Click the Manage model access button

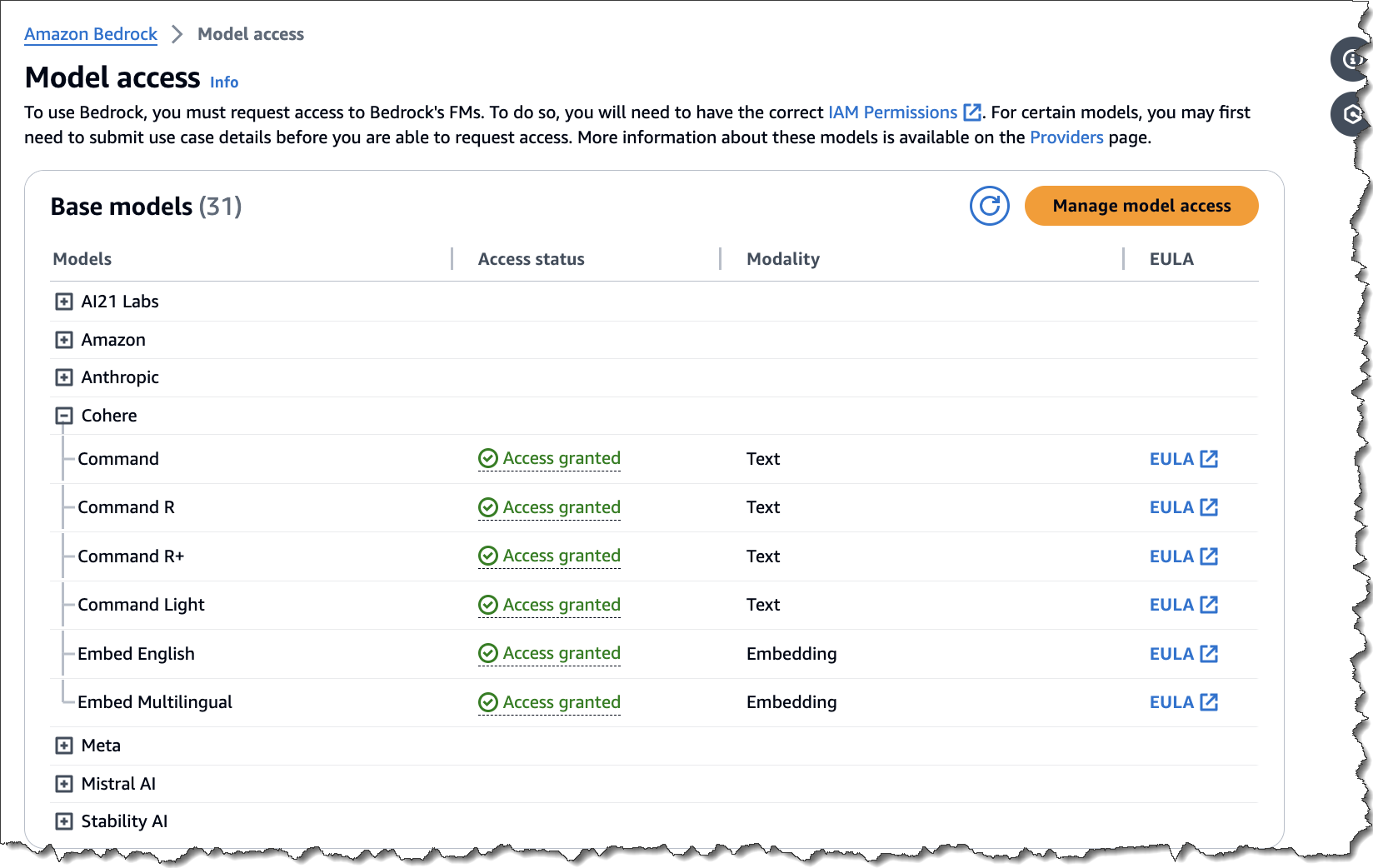pyautogui.click(x=1141, y=206)
